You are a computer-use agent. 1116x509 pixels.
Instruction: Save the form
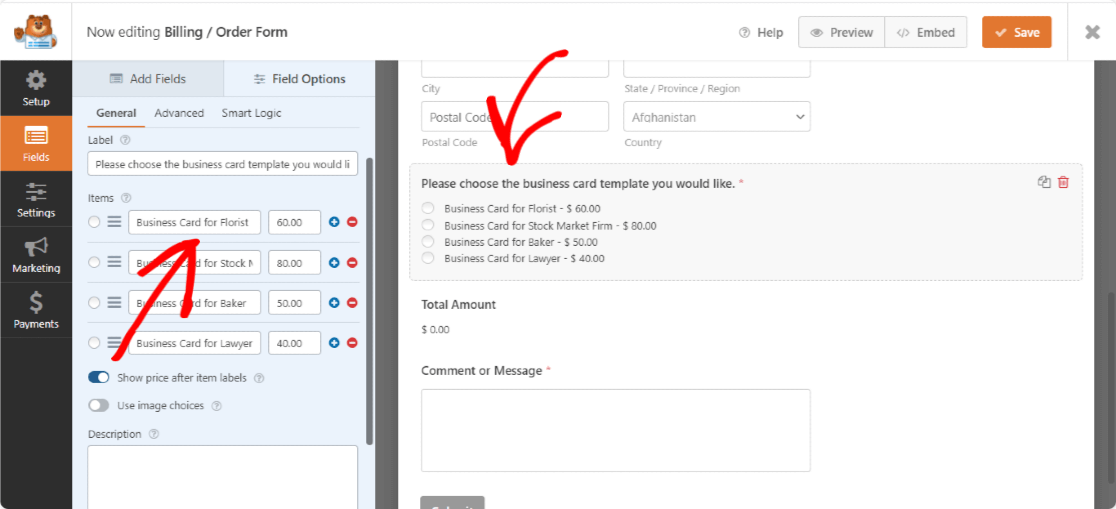(1016, 33)
